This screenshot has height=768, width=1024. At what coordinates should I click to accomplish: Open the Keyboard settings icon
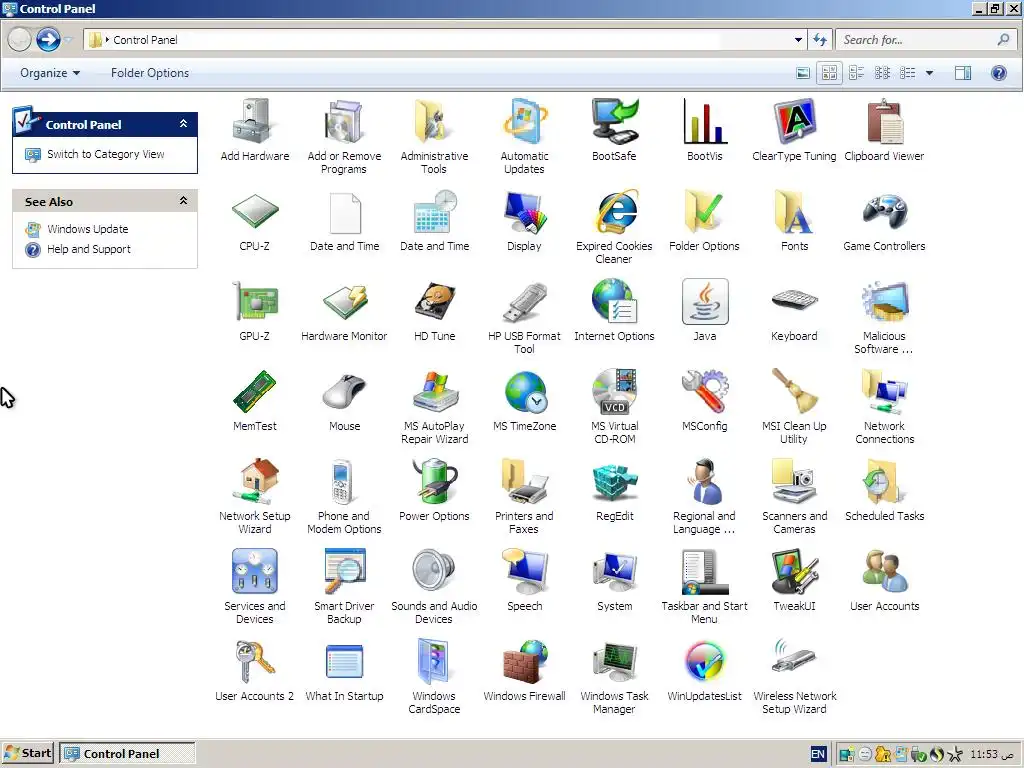click(x=794, y=311)
